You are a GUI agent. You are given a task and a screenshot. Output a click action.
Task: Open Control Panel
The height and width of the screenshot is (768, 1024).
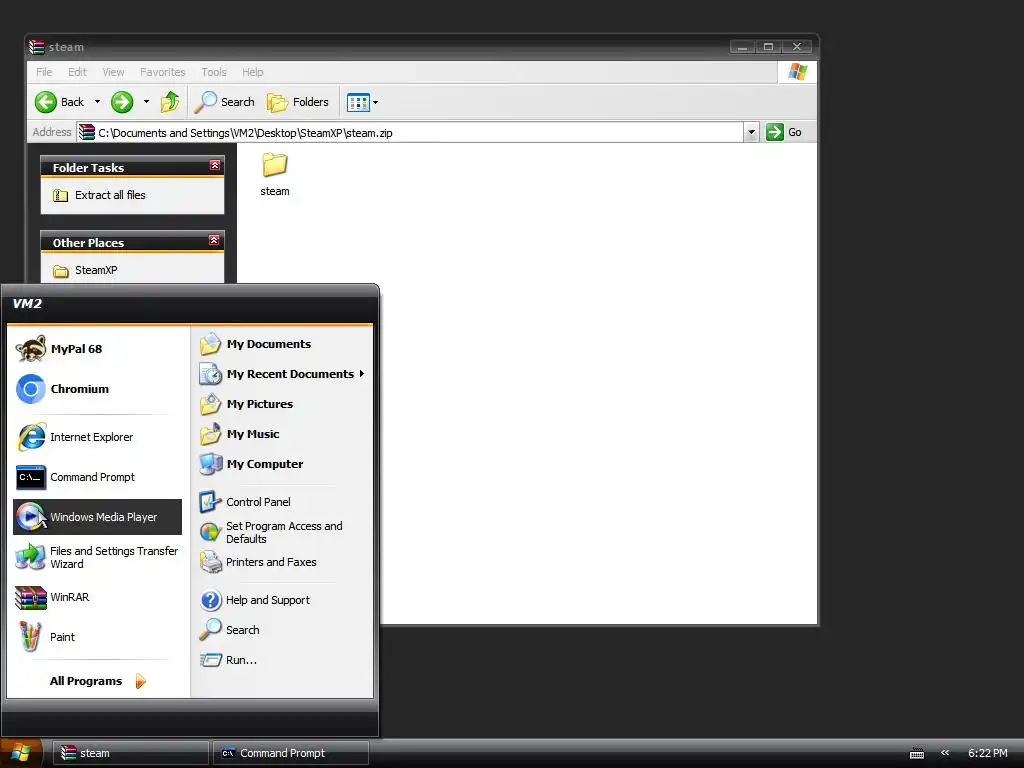(282, 502)
